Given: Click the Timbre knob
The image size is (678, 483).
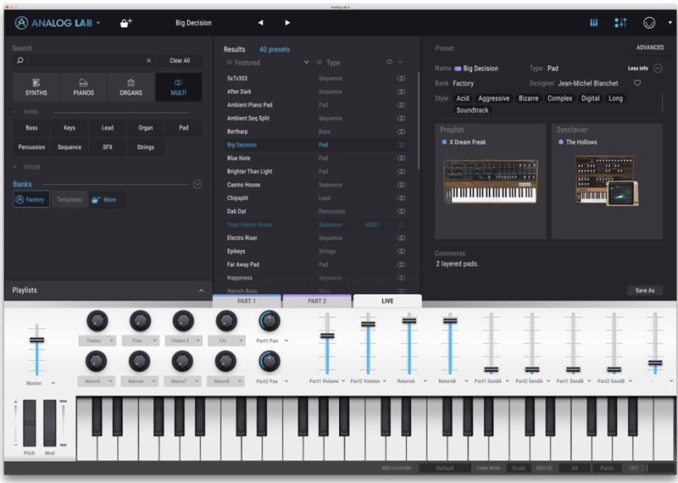Looking at the screenshot, I should click(x=97, y=321).
